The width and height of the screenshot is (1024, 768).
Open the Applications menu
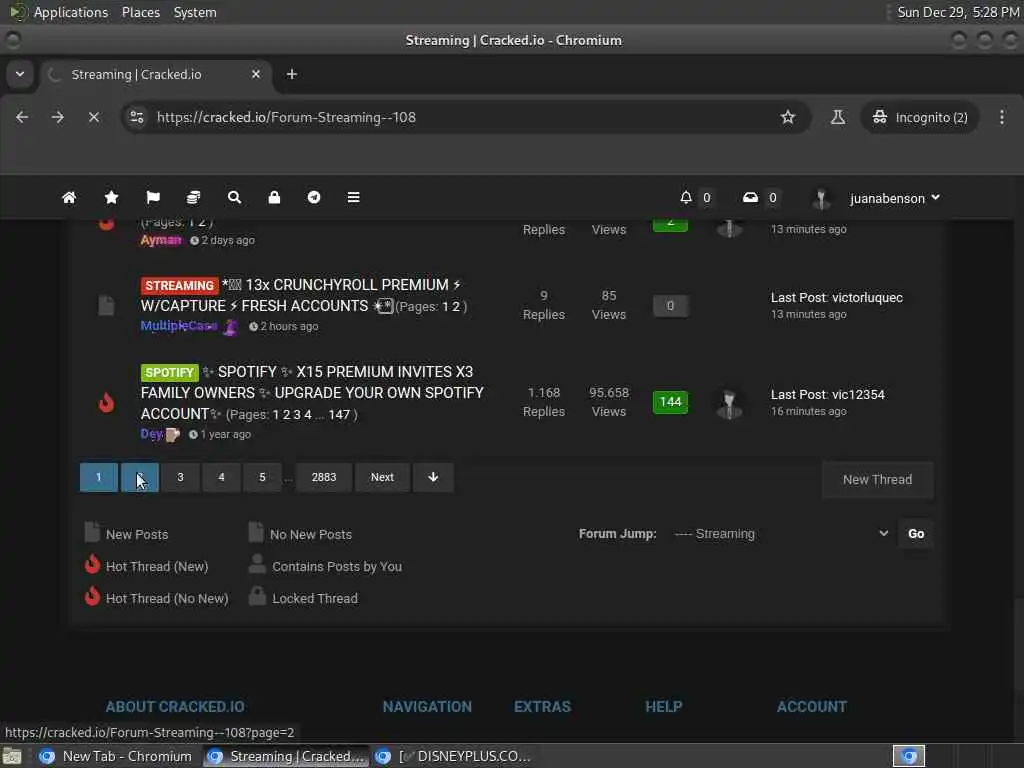71,12
